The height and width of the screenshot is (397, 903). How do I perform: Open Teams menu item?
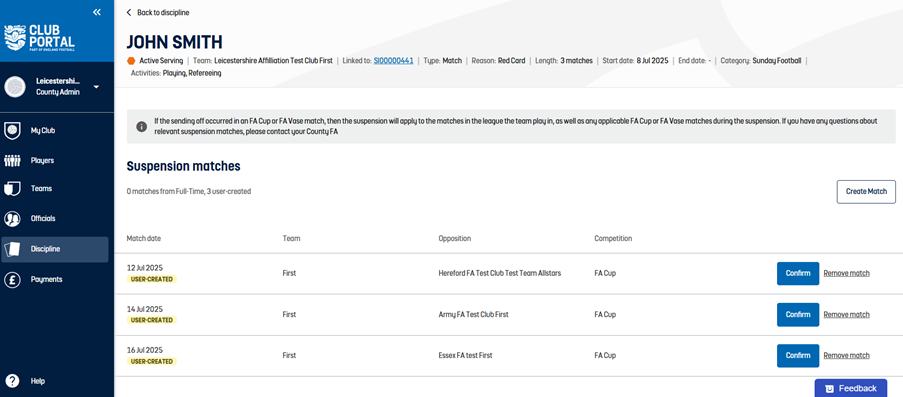(x=54, y=189)
